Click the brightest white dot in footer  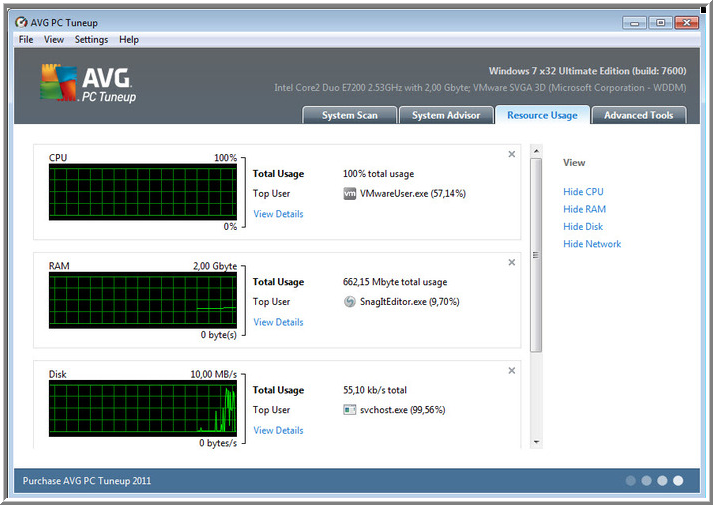point(678,480)
